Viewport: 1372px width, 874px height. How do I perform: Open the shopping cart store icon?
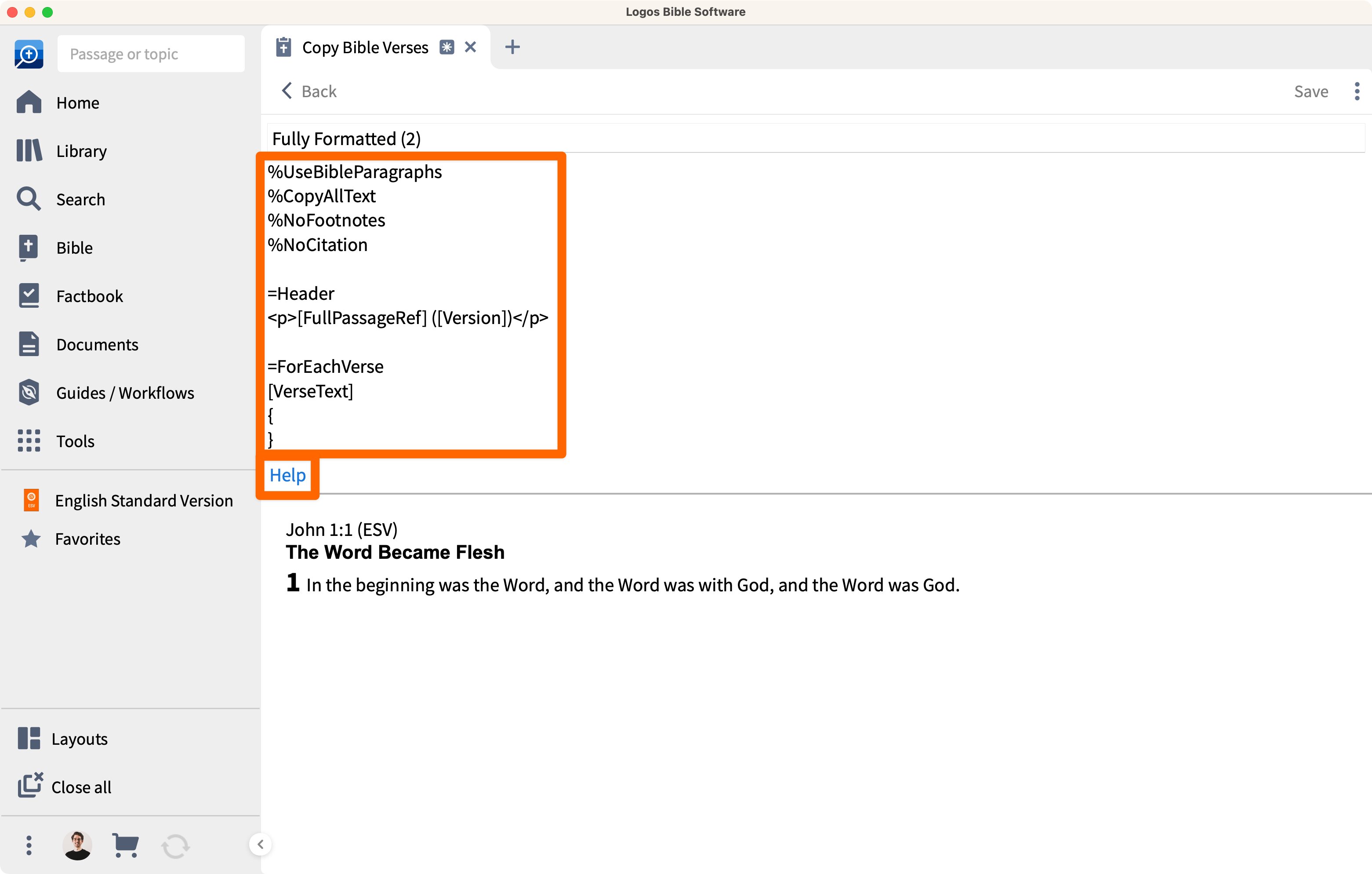tap(125, 845)
